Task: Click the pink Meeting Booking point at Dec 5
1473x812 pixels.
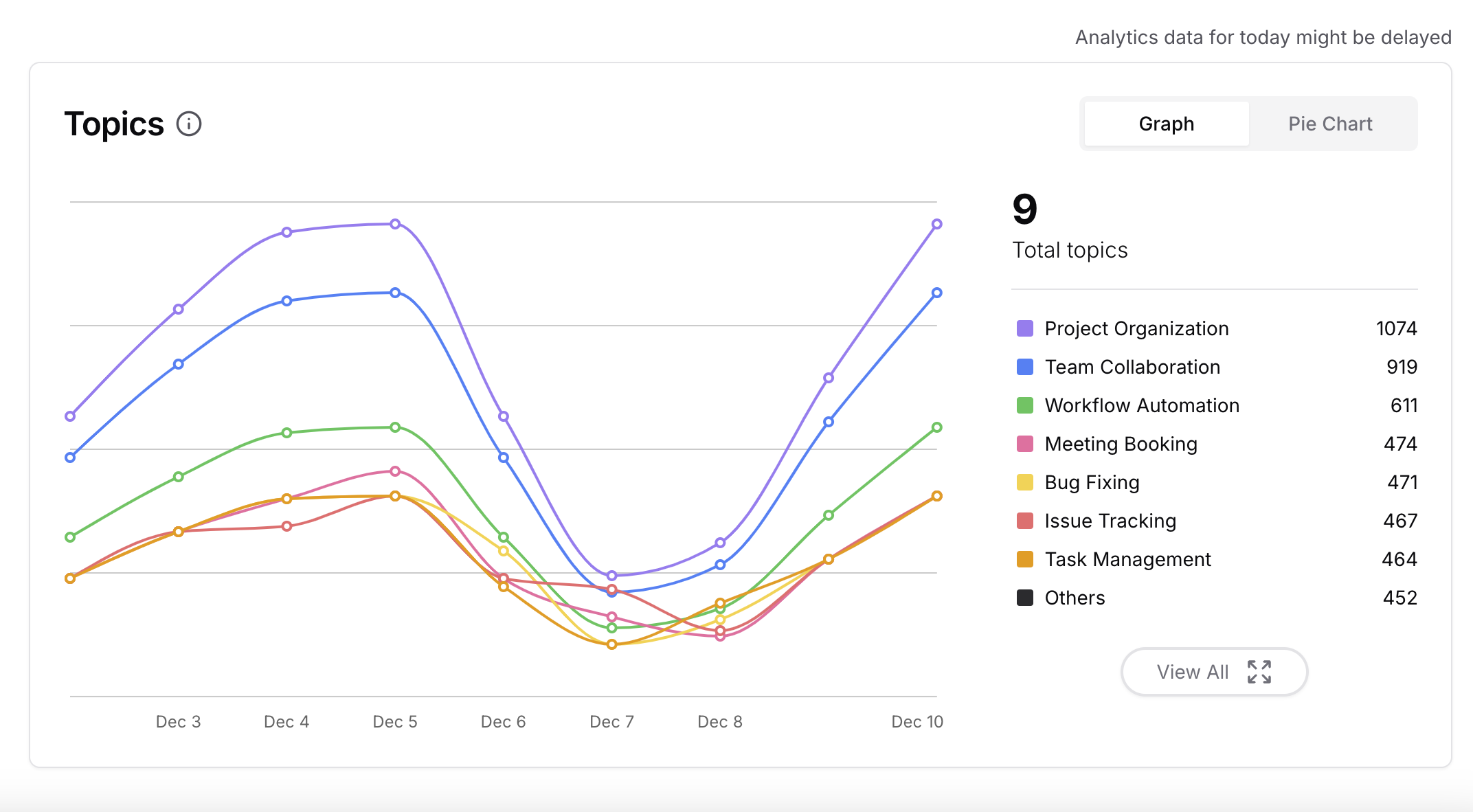Action: 395,471
